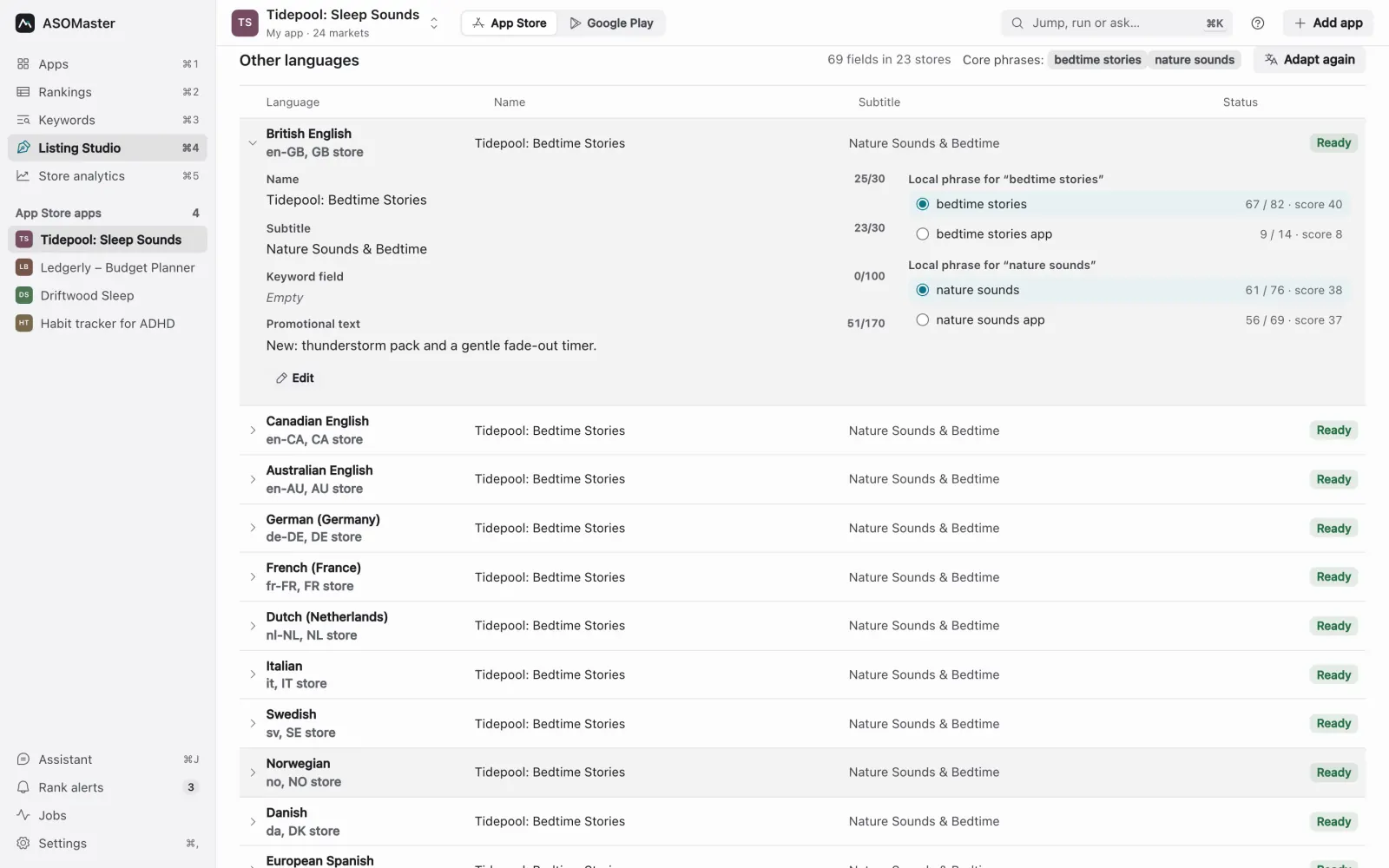Expand the Danish language row
Viewport: 1389px width, 868px height.
[x=253, y=821]
